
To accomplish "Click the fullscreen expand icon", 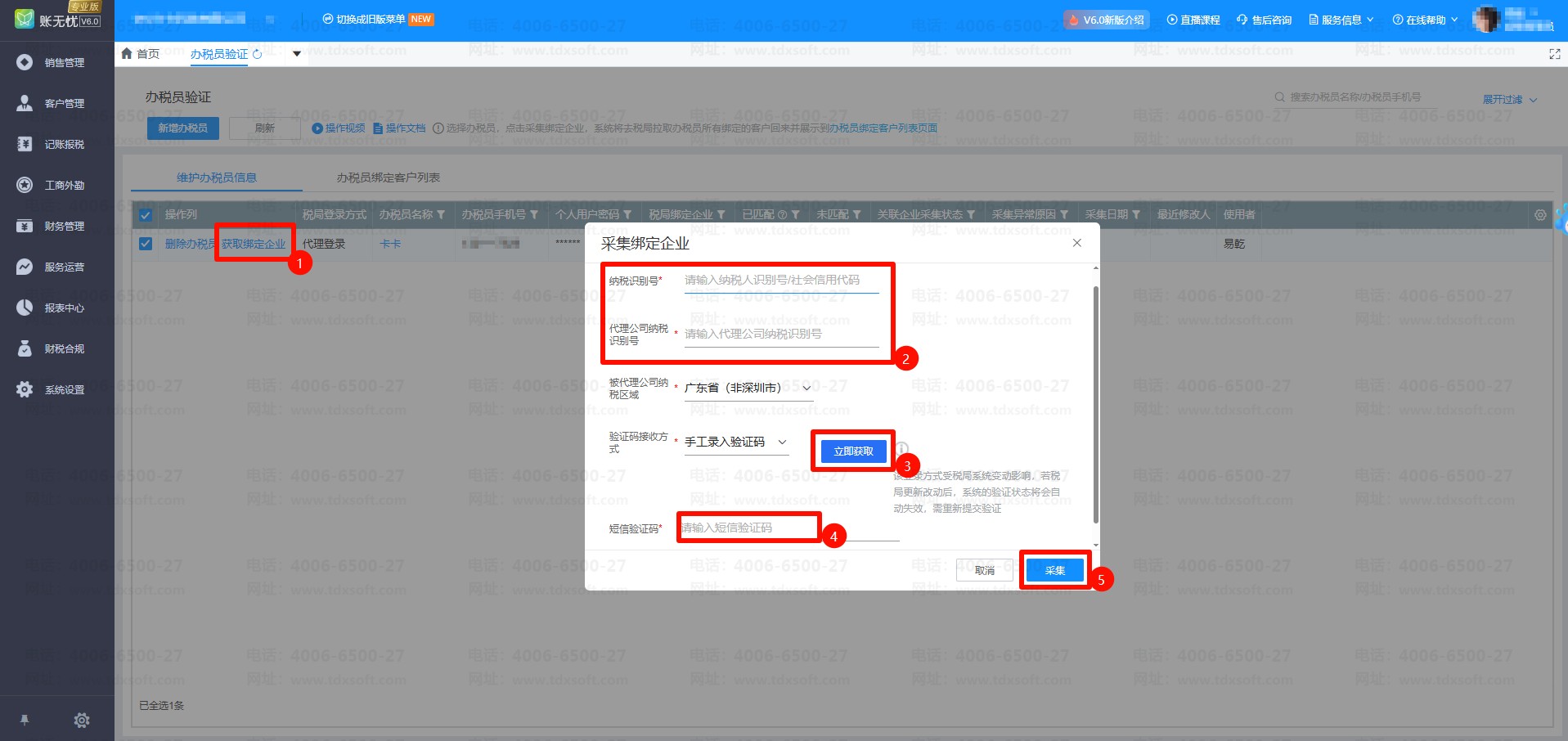I will (x=1554, y=54).
